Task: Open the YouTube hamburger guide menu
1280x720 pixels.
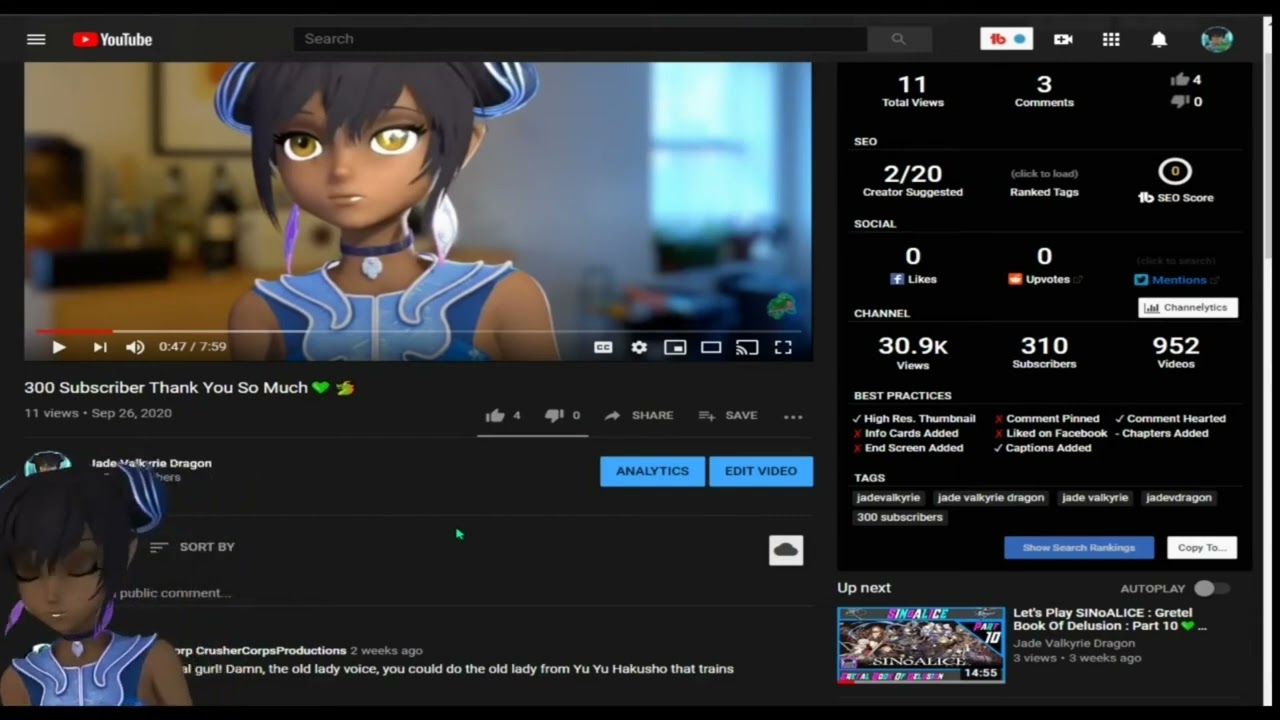Action: (x=36, y=39)
